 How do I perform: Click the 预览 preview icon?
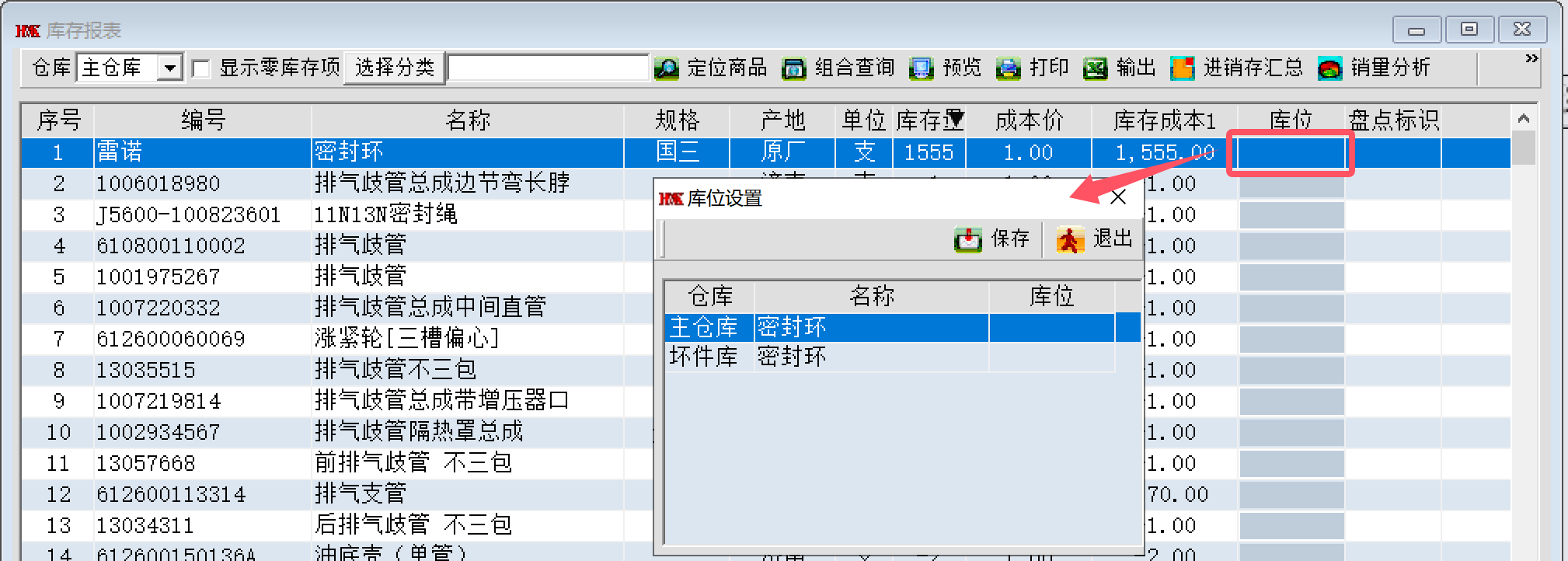(x=922, y=68)
